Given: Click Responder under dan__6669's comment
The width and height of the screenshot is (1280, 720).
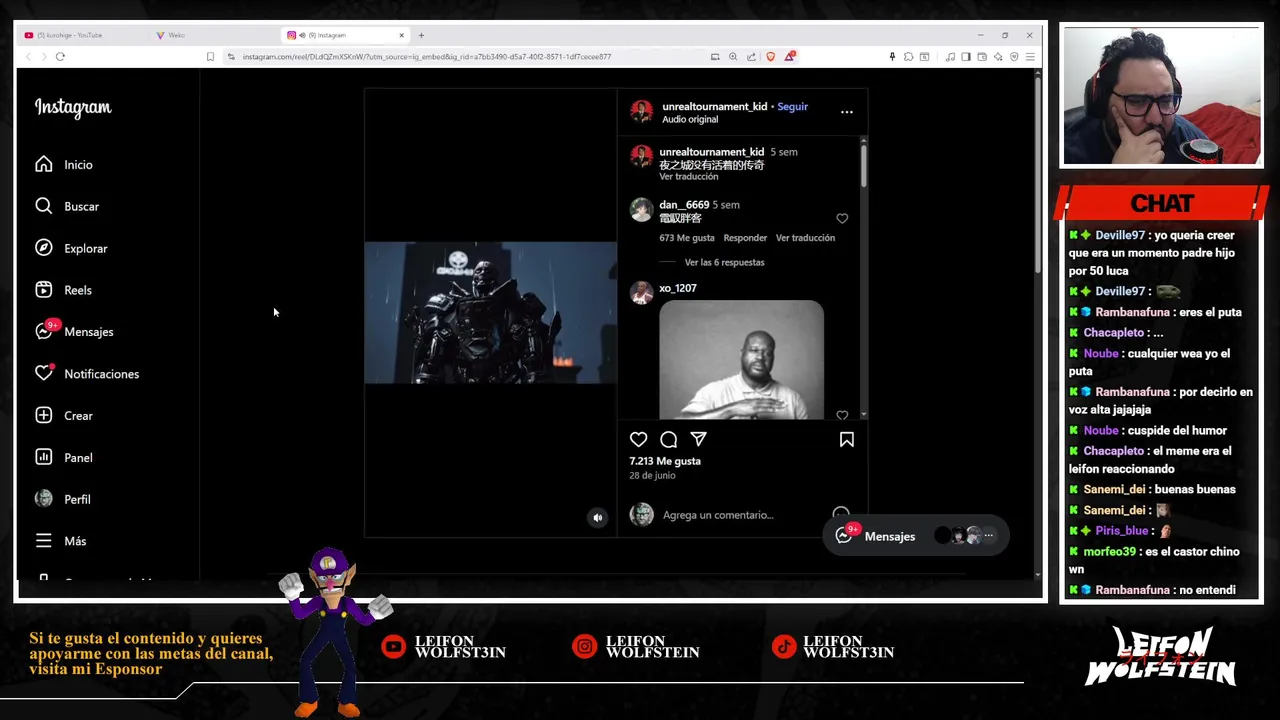Looking at the screenshot, I should pyautogui.click(x=745, y=238).
